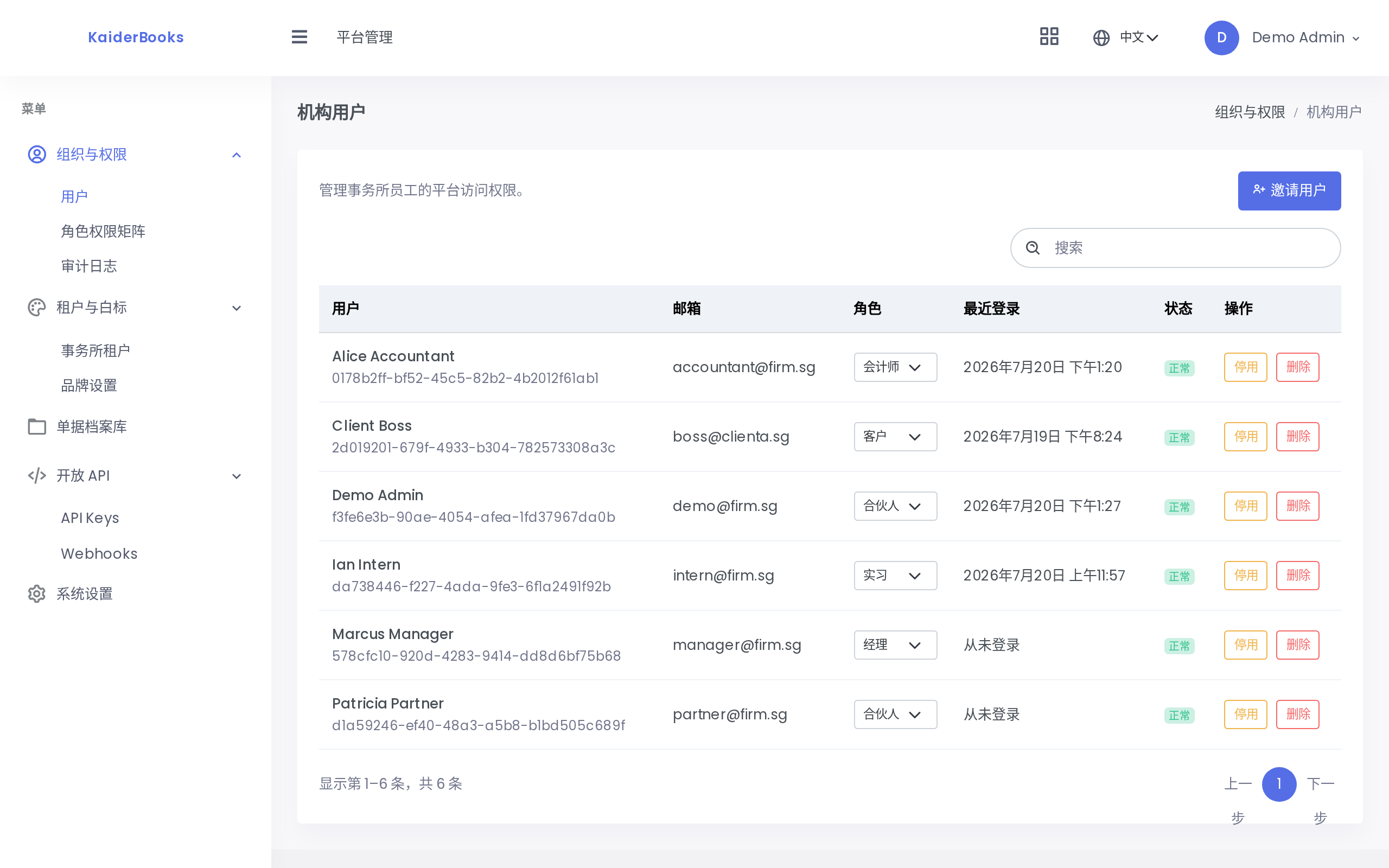This screenshot has width=1389, height=868.
Task: Click the magnifier icon in search box
Action: [1033, 248]
